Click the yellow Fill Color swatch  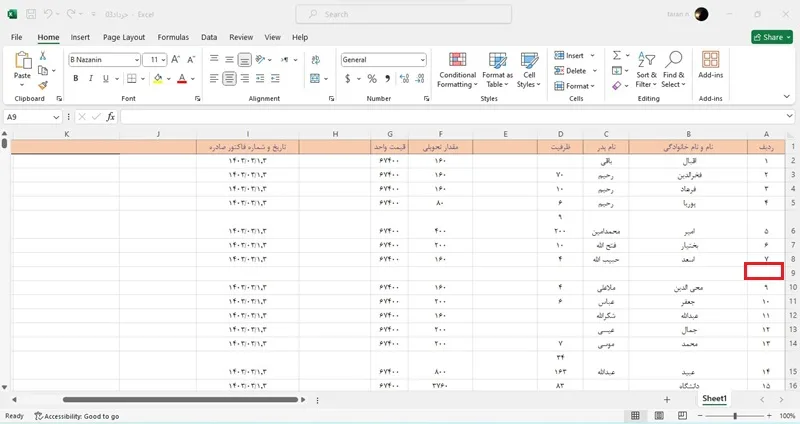click(x=158, y=79)
